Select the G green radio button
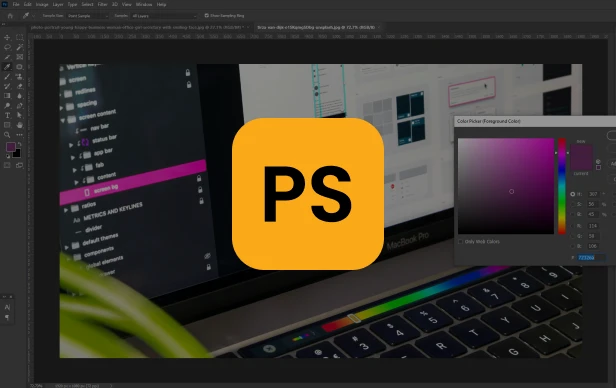The width and height of the screenshot is (616, 388). tap(573, 236)
